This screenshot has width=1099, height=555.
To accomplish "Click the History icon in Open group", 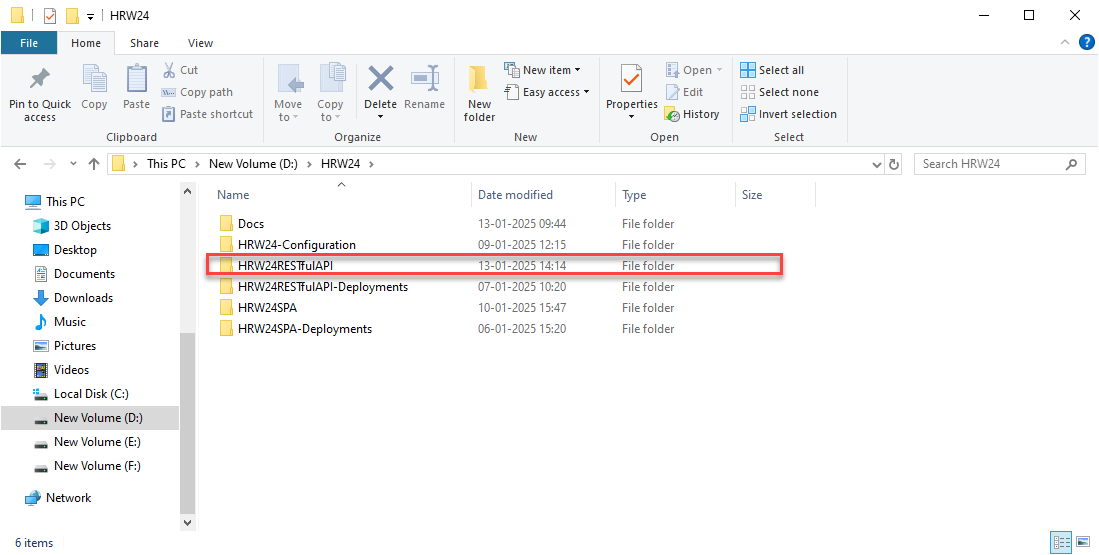I will click(x=673, y=114).
